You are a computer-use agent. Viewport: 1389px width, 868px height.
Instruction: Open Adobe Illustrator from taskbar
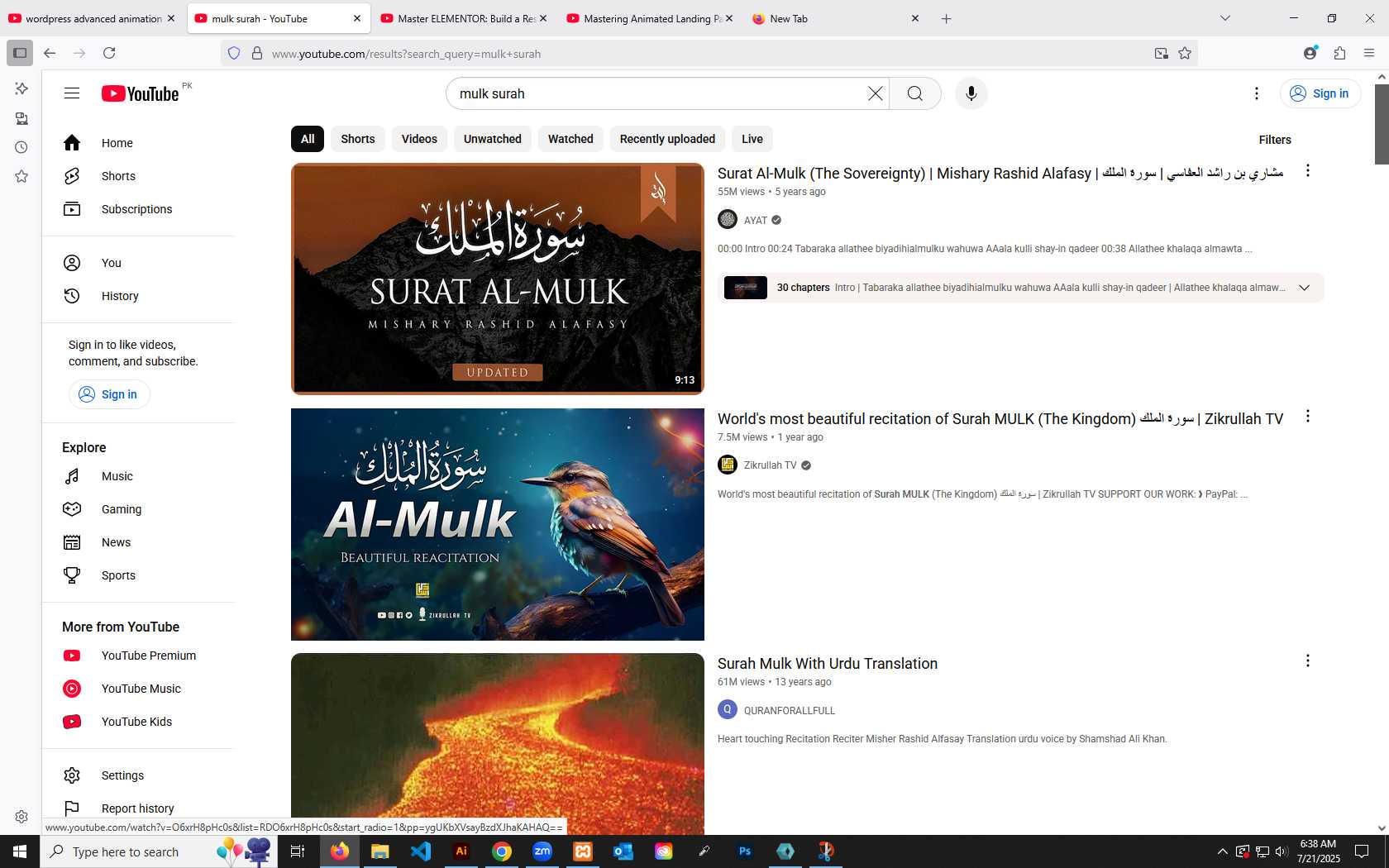(461, 851)
